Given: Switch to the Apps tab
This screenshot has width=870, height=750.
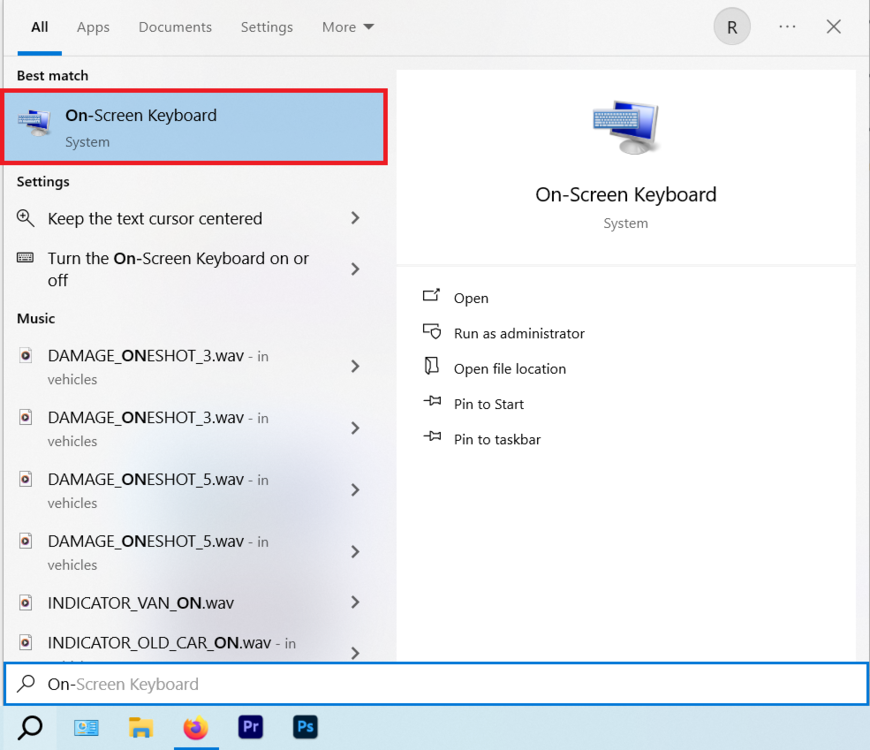Looking at the screenshot, I should (93, 27).
